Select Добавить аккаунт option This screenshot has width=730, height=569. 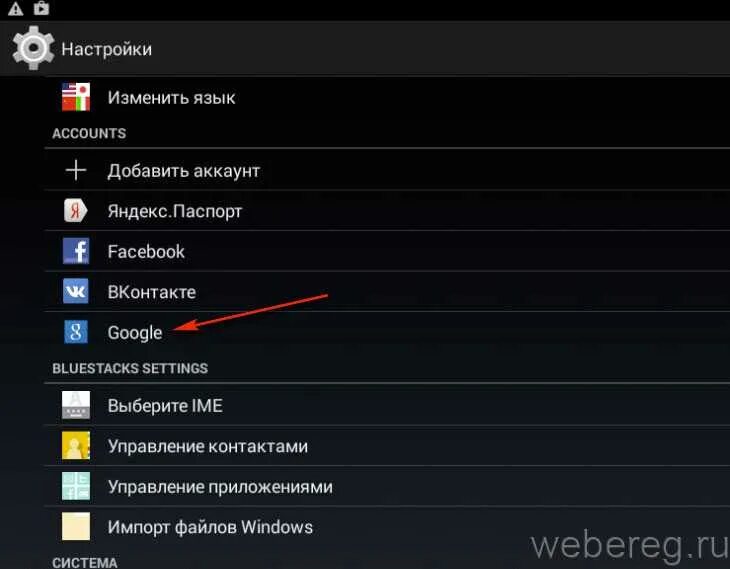[x=387, y=170]
